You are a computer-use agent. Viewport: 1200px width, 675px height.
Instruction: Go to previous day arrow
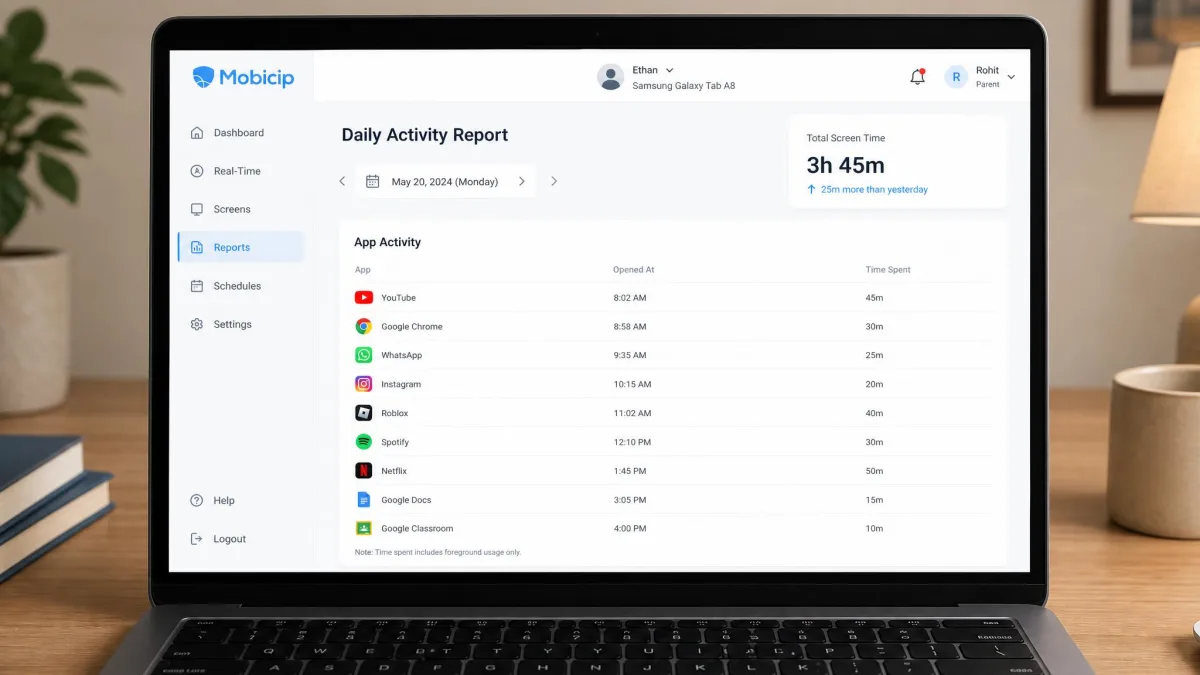[342, 181]
